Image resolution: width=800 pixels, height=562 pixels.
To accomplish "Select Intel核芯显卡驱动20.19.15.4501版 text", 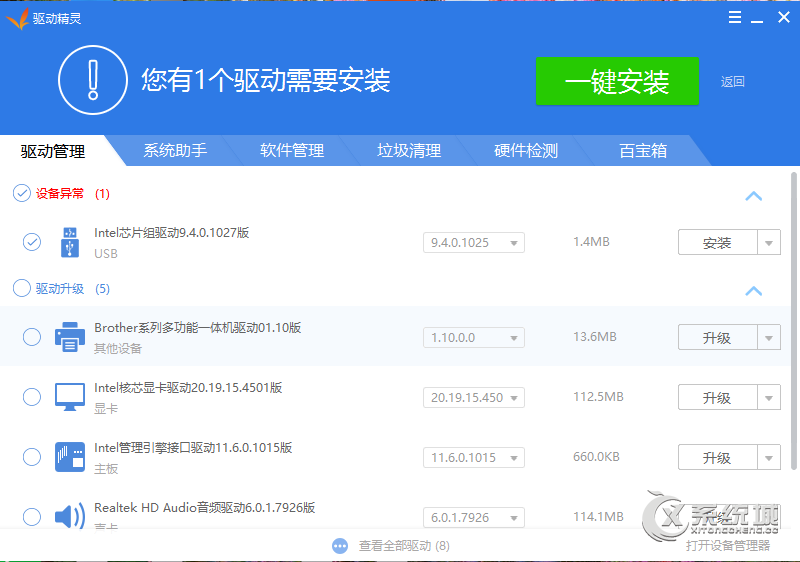I will pyautogui.click(x=188, y=388).
